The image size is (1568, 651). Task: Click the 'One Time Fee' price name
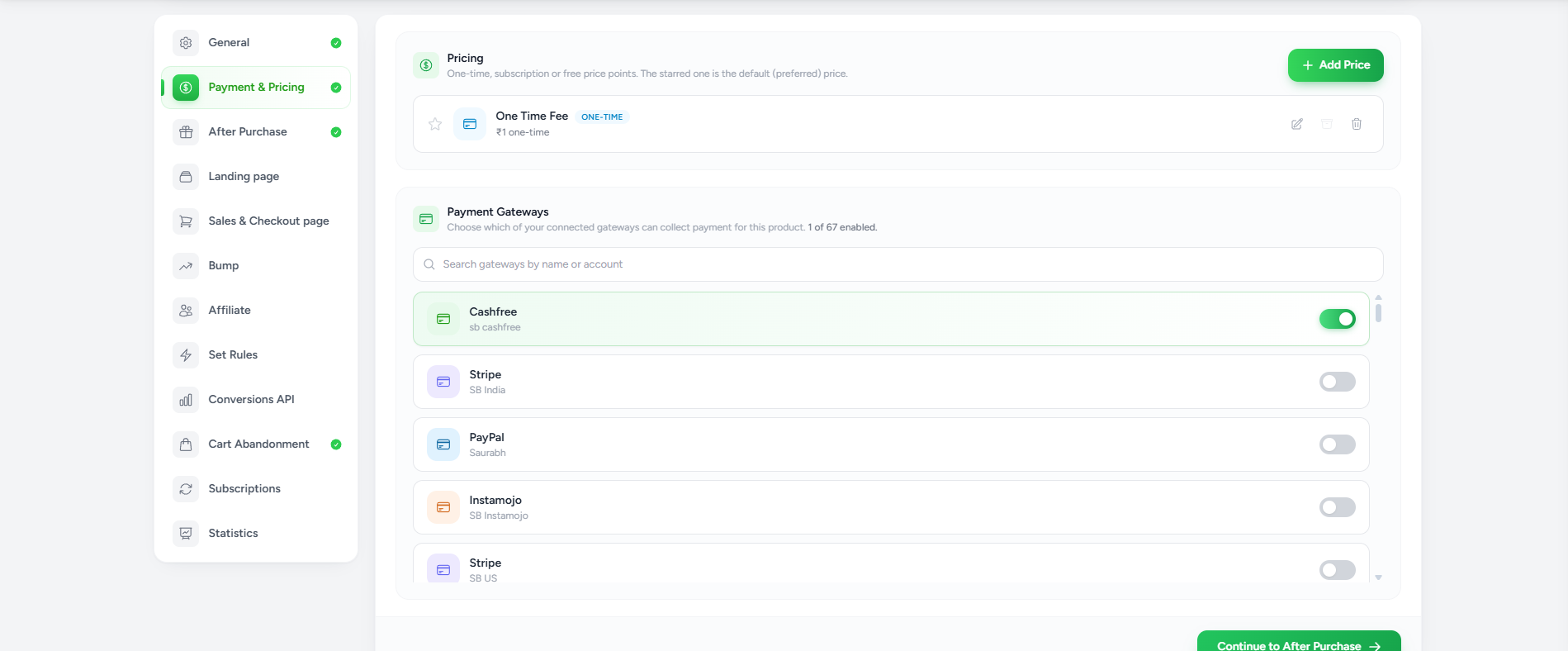[532, 116]
